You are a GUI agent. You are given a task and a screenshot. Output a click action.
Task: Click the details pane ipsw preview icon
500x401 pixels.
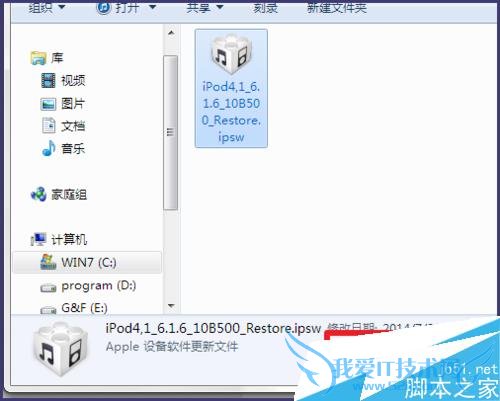[60, 348]
